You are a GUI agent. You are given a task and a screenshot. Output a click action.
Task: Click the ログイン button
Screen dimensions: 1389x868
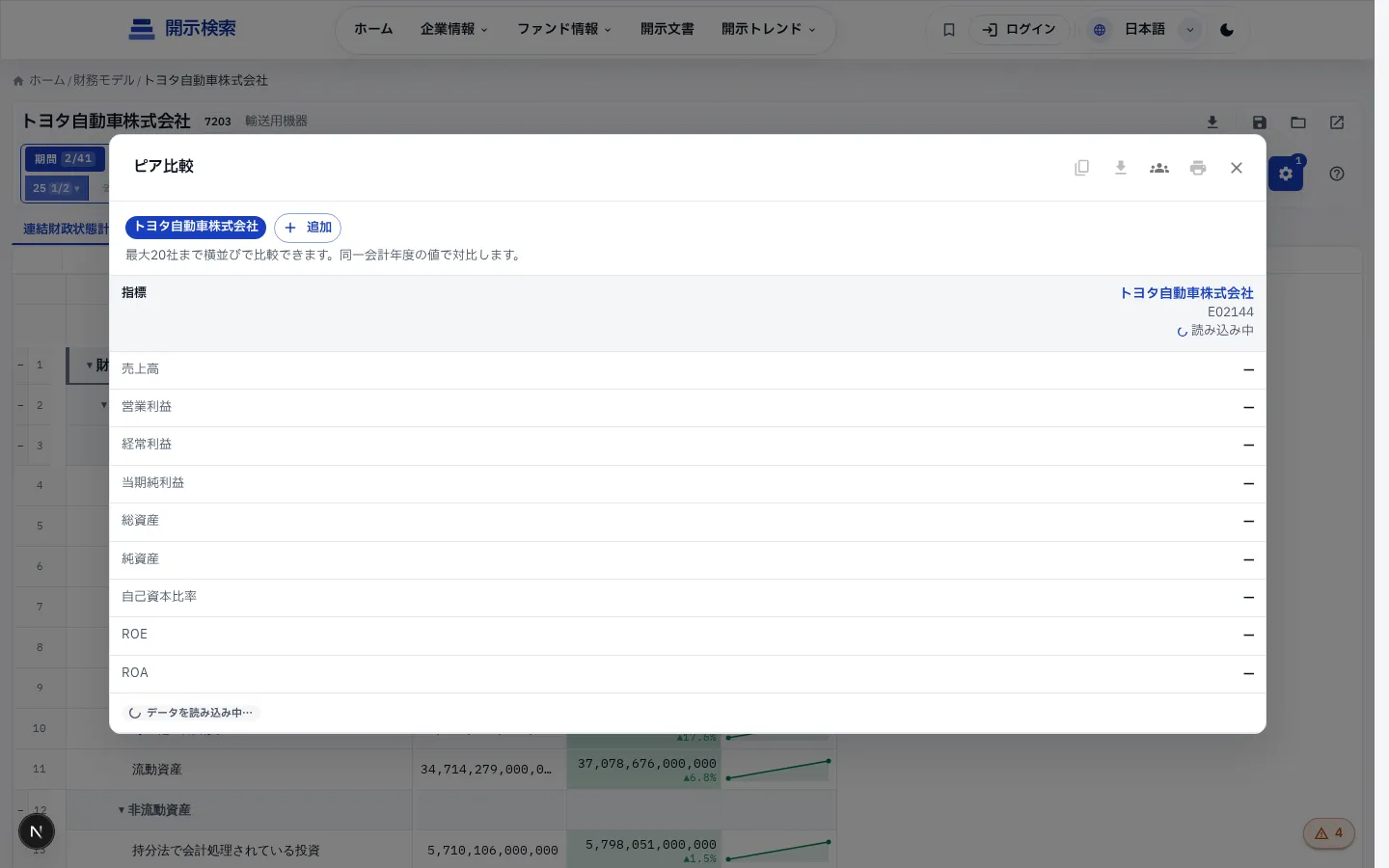click(1020, 30)
